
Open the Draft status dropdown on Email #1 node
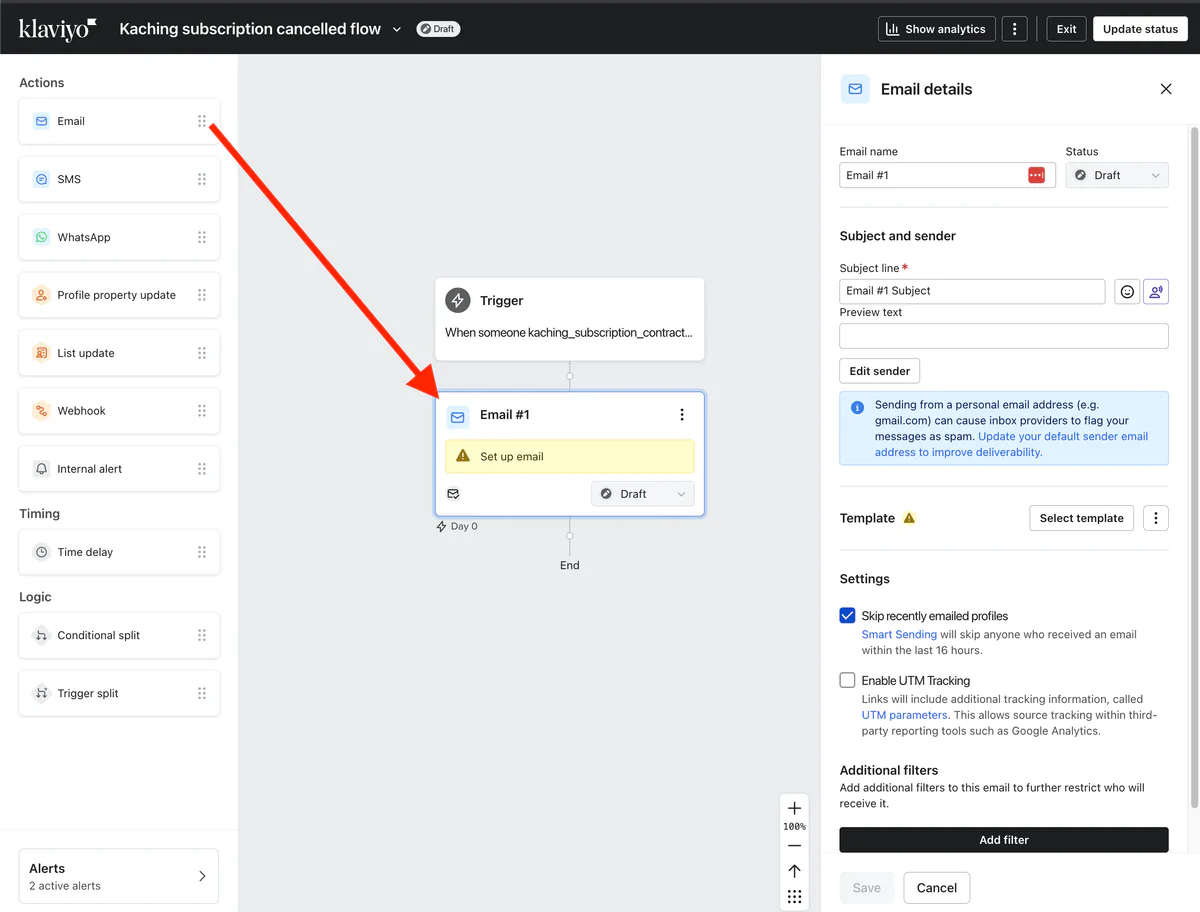pos(643,494)
